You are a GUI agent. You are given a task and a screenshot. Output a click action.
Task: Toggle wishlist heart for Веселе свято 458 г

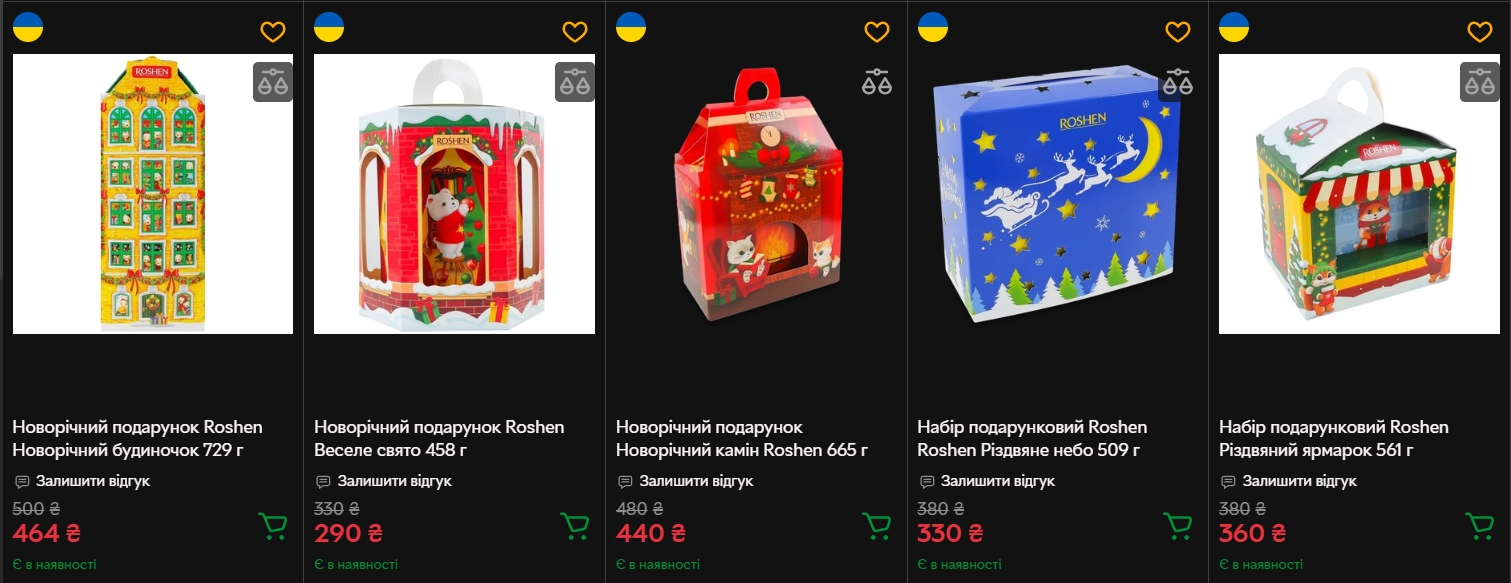pos(575,31)
